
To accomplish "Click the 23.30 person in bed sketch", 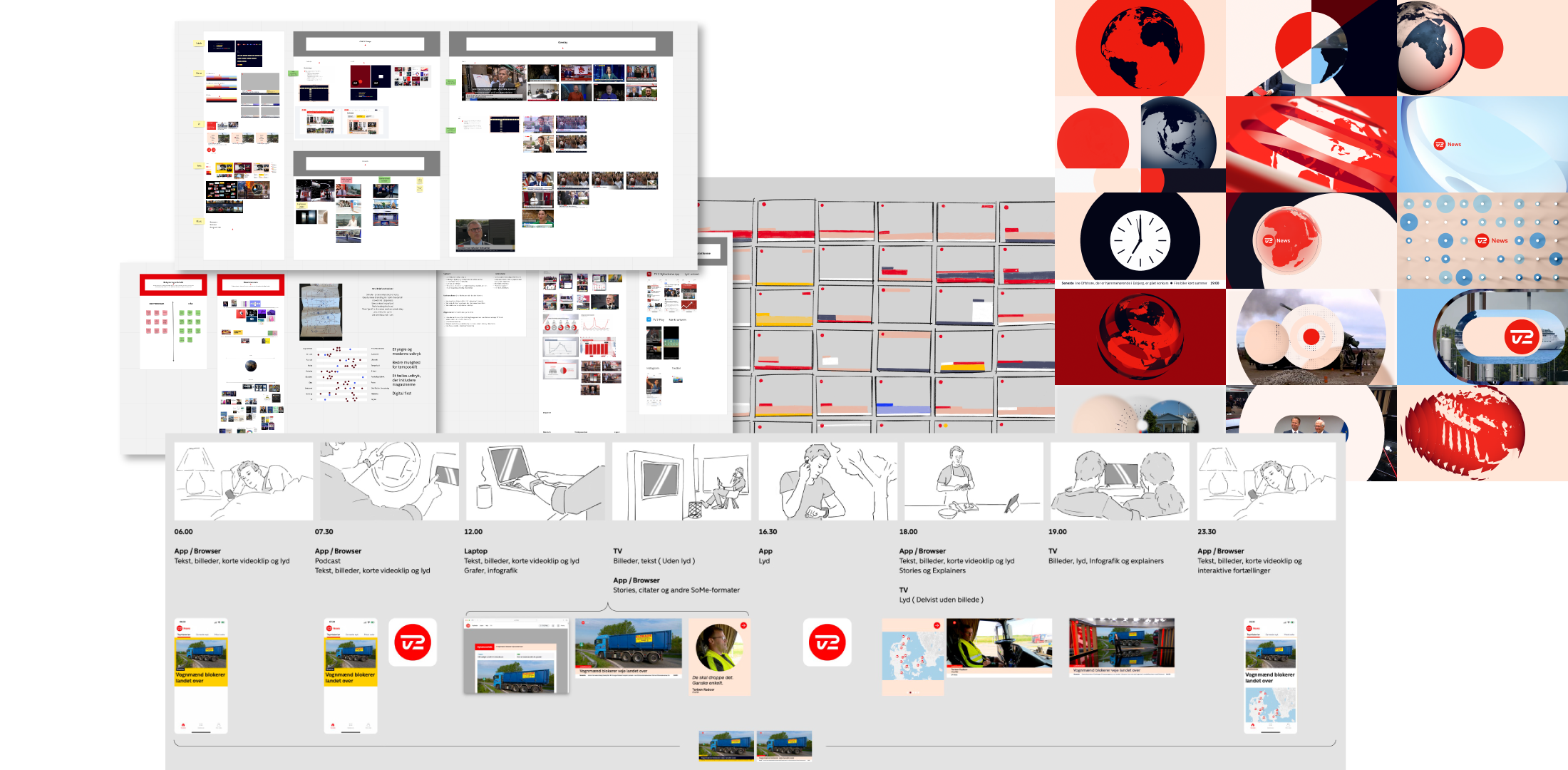I will pyautogui.click(x=1267, y=481).
